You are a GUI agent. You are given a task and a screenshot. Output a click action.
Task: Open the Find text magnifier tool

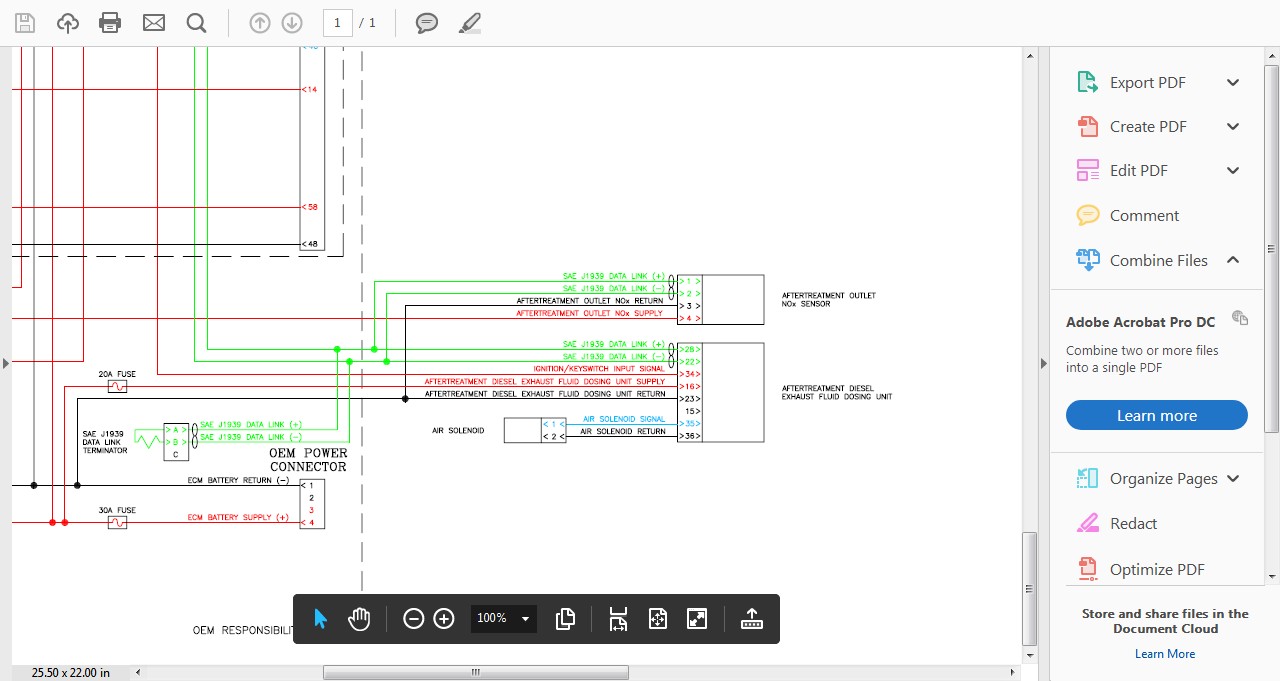(x=196, y=23)
